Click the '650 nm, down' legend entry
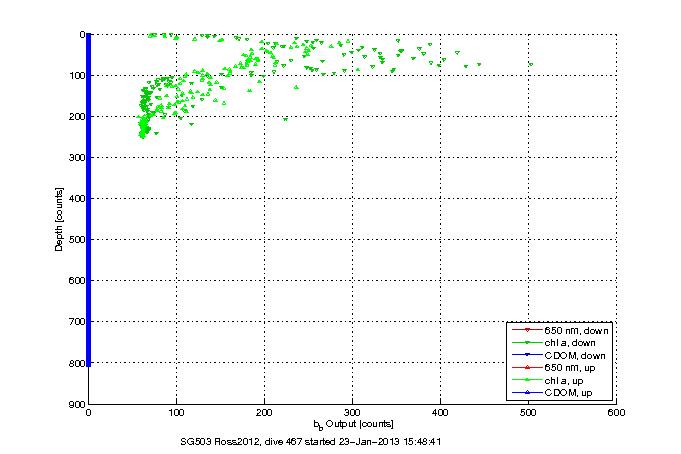The height and width of the screenshot is (454, 681). point(560,331)
